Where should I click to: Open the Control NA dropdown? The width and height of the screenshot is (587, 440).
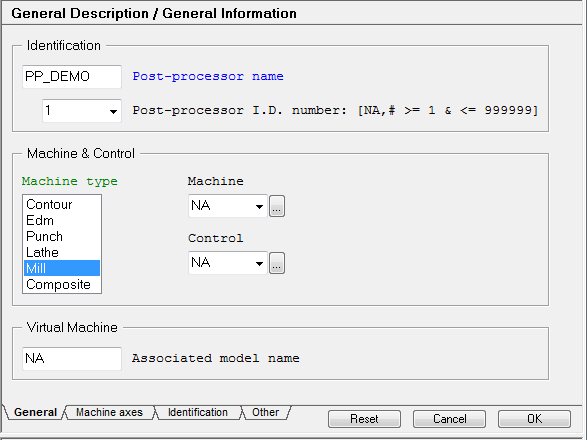pyautogui.click(x=228, y=263)
